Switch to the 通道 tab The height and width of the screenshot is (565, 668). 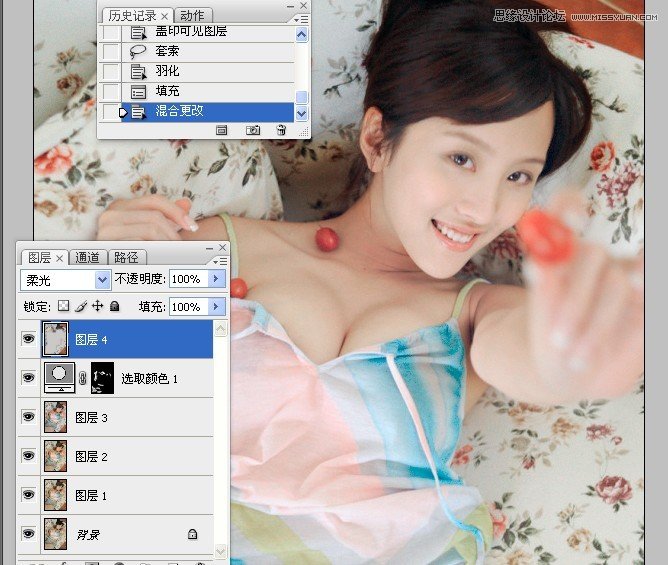[88, 257]
